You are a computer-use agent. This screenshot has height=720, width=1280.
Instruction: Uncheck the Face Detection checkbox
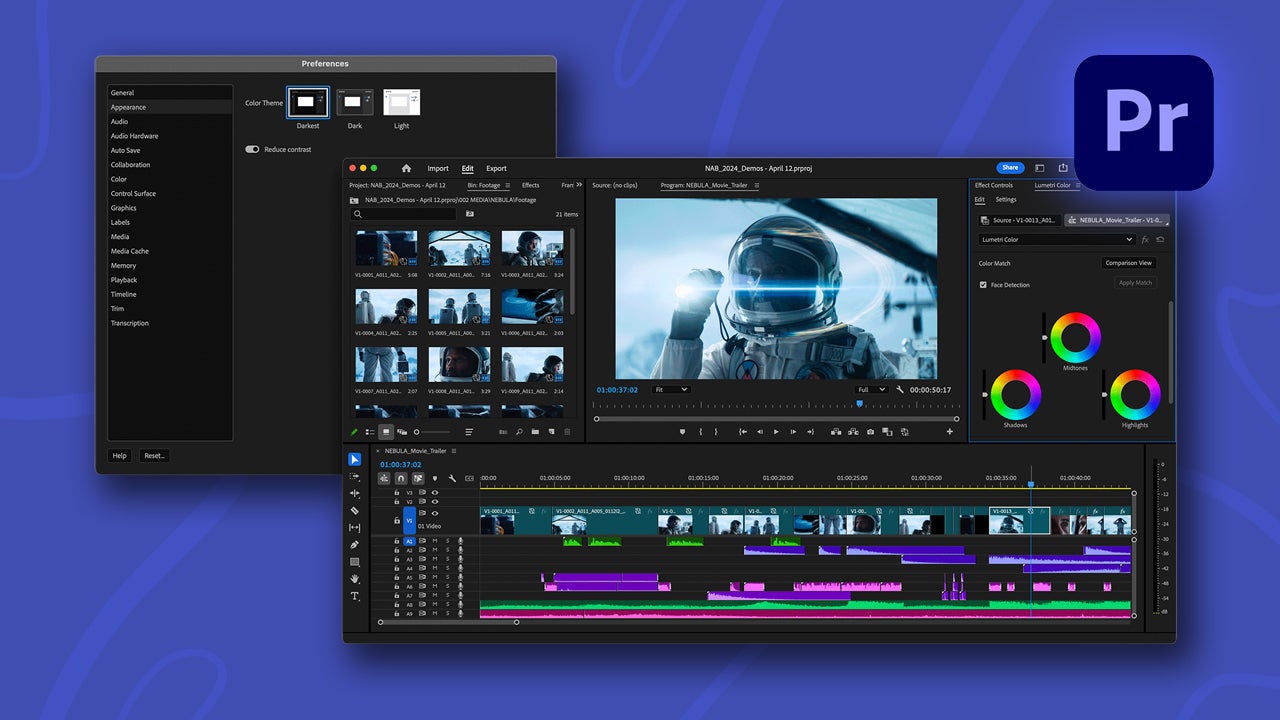(x=983, y=285)
